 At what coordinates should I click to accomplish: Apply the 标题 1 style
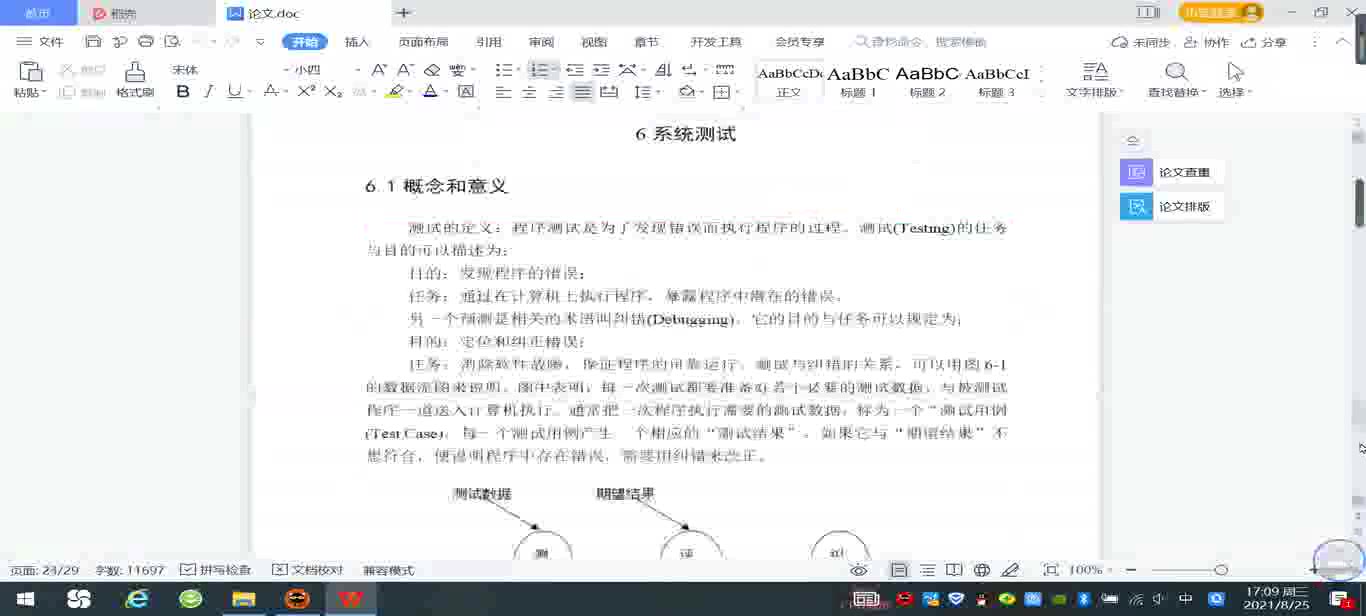858,81
